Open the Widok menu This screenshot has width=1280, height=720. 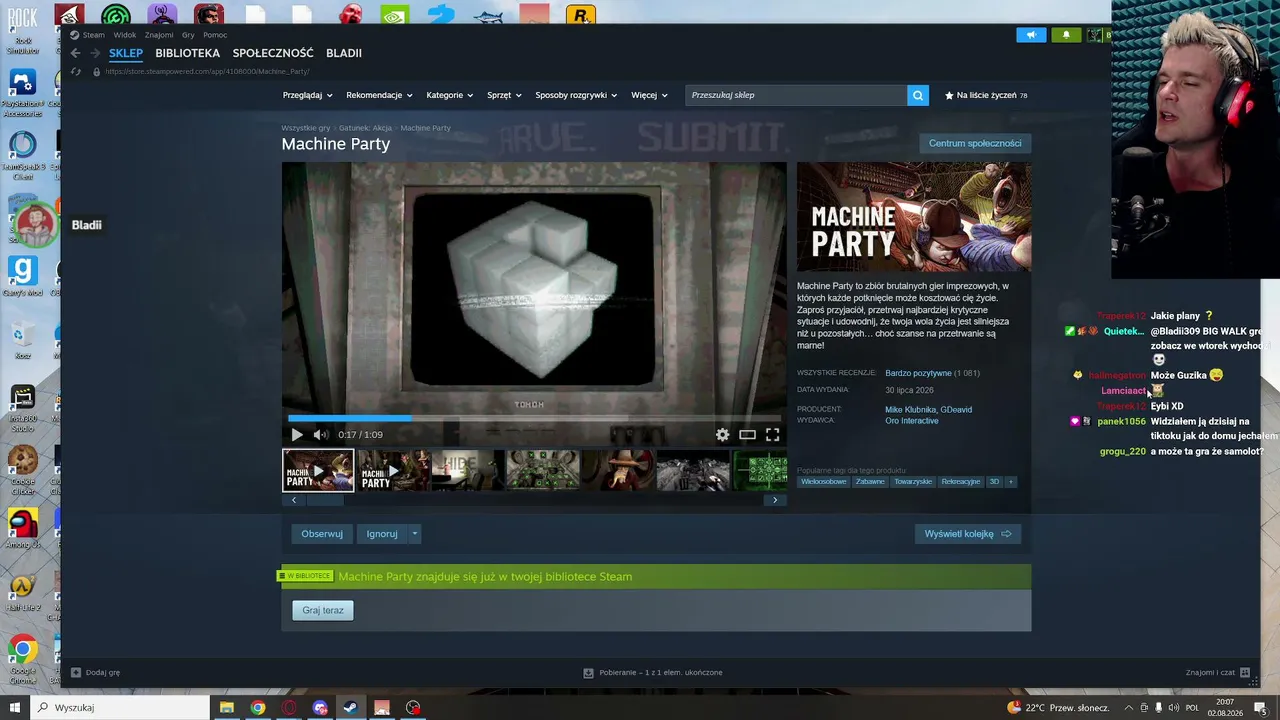point(125,35)
